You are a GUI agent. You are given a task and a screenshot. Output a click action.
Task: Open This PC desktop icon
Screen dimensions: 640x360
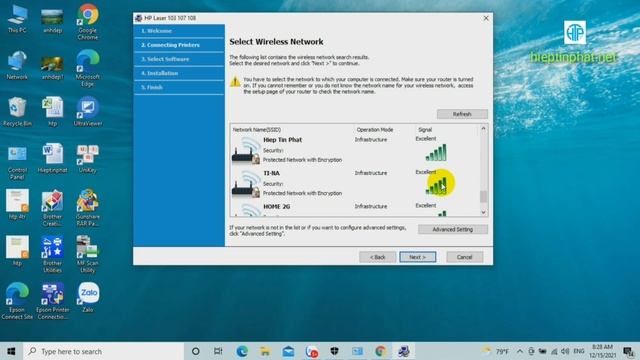pos(17,19)
